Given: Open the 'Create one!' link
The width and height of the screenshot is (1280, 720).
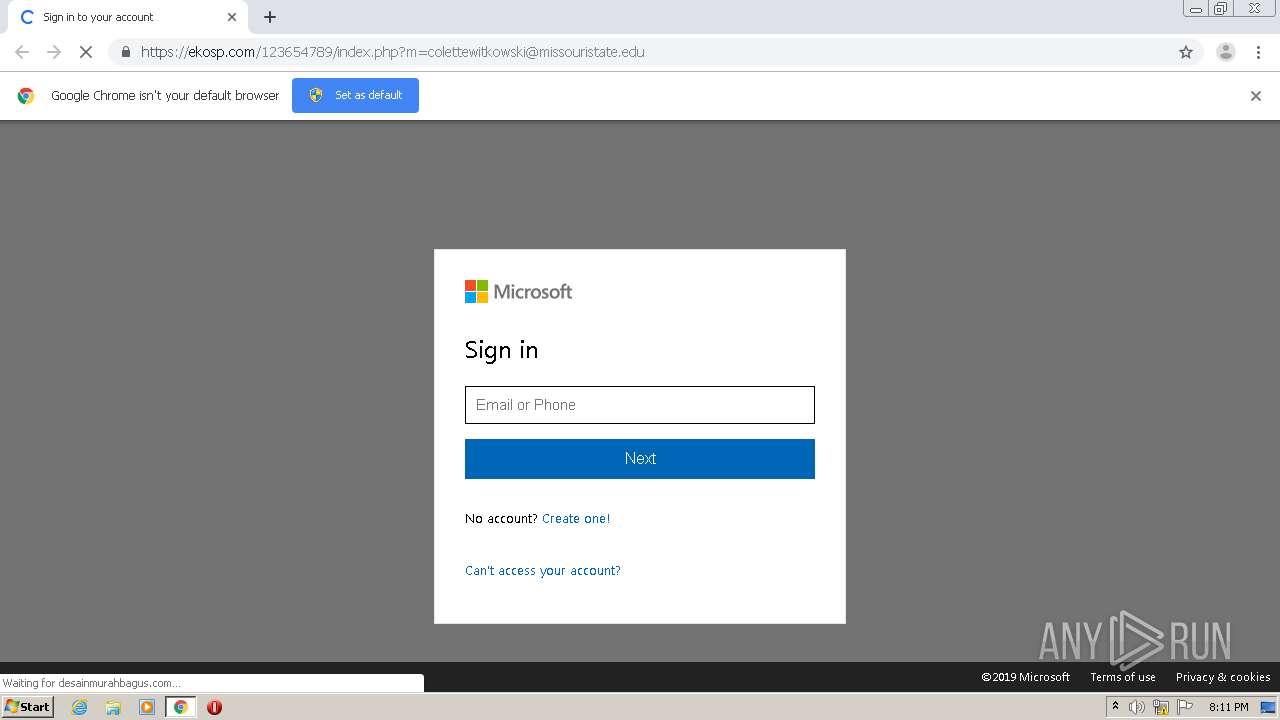Looking at the screenshot, I should pyautogui.click(x=576, y=519).
